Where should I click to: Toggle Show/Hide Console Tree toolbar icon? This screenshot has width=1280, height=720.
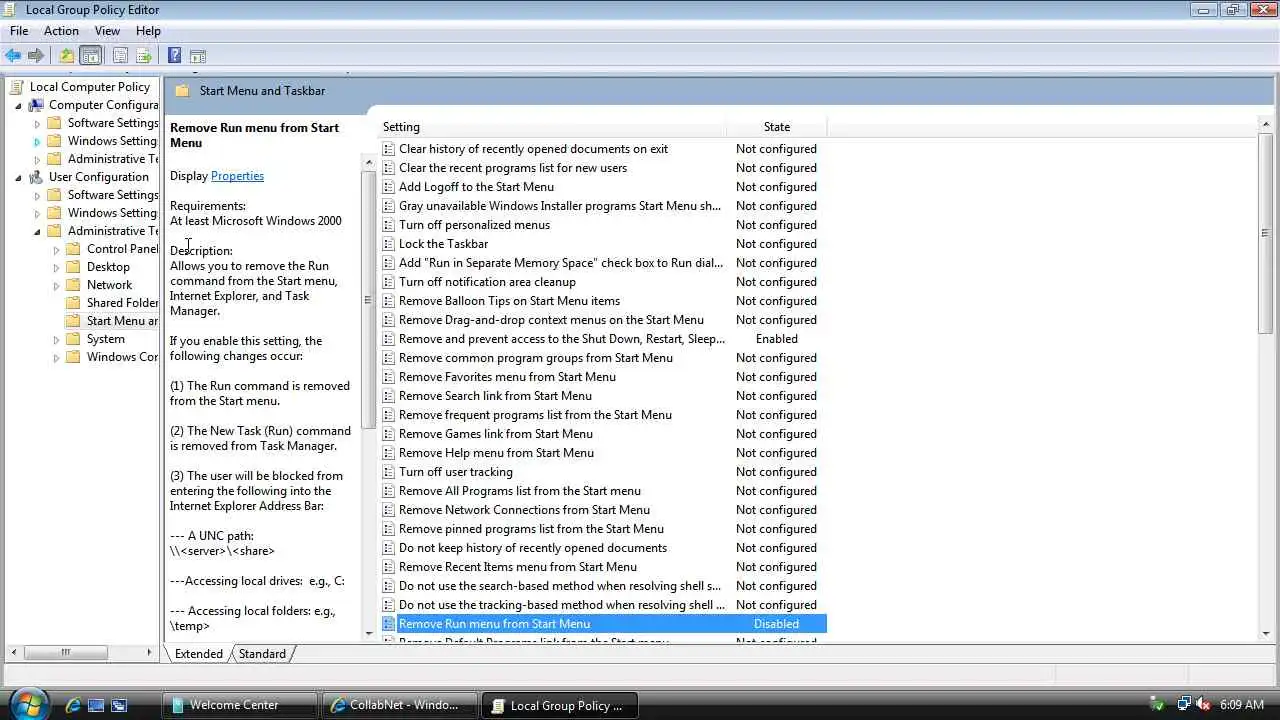point(90,56)
